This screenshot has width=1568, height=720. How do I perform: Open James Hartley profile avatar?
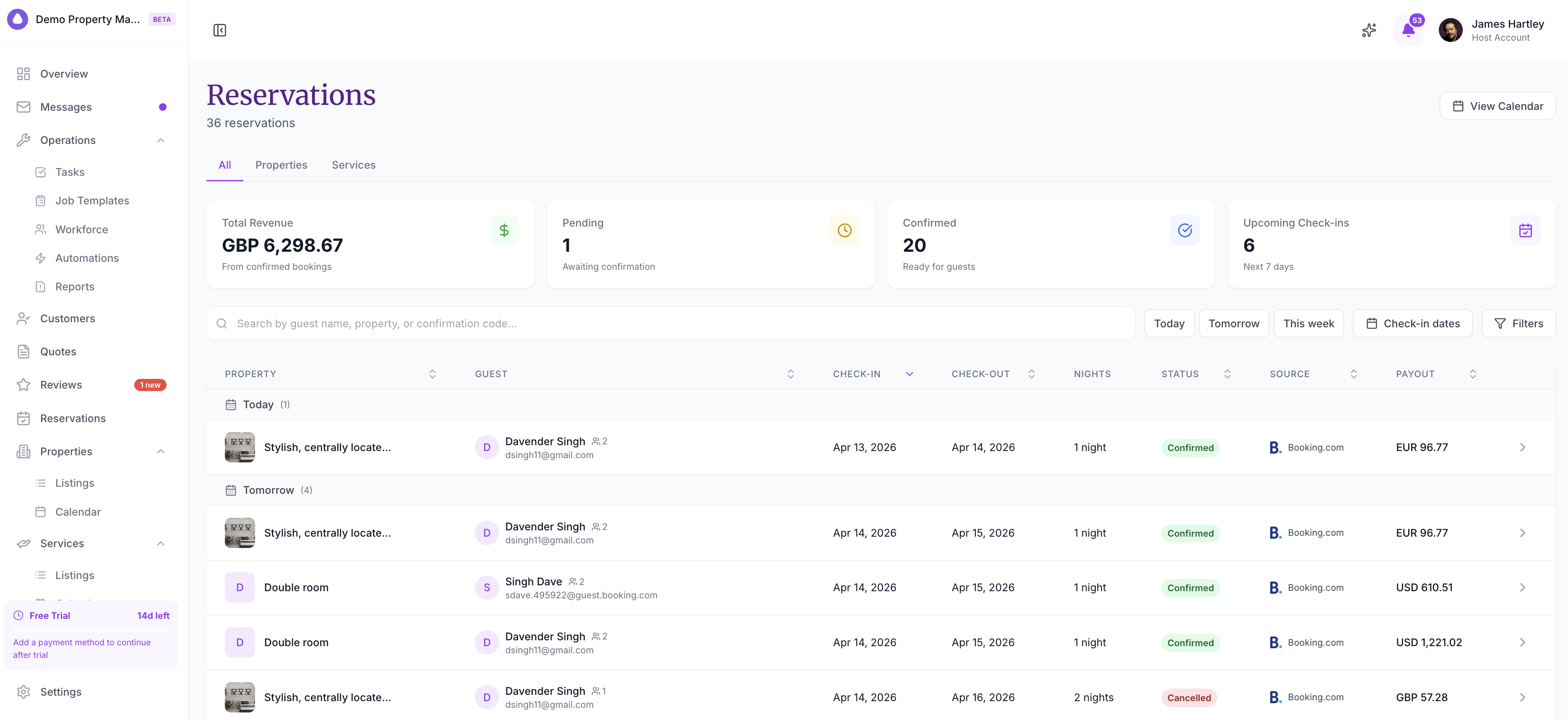click(1450, 31)
